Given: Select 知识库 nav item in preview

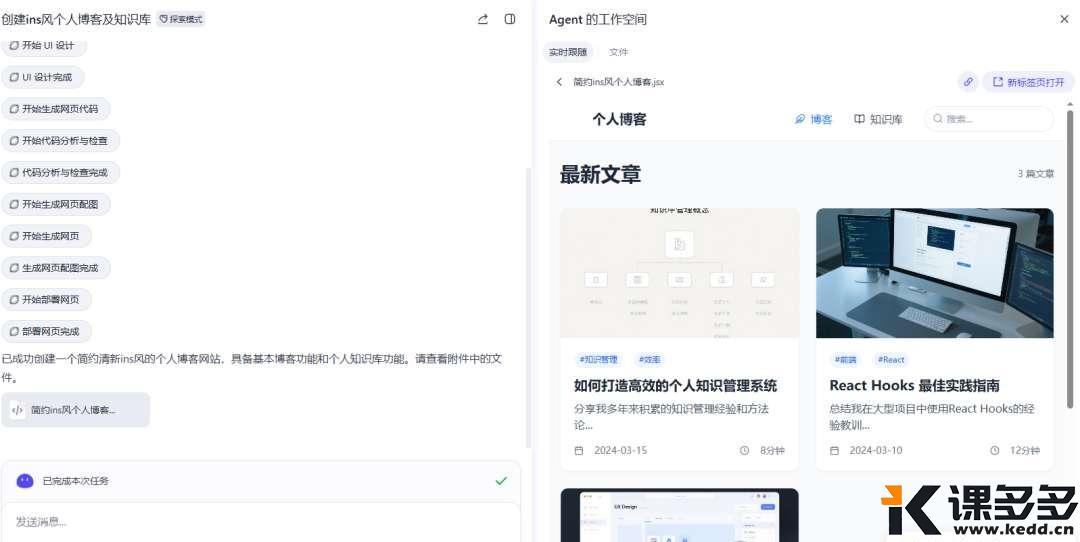Looking at the screenshot, I should point(878,119).
